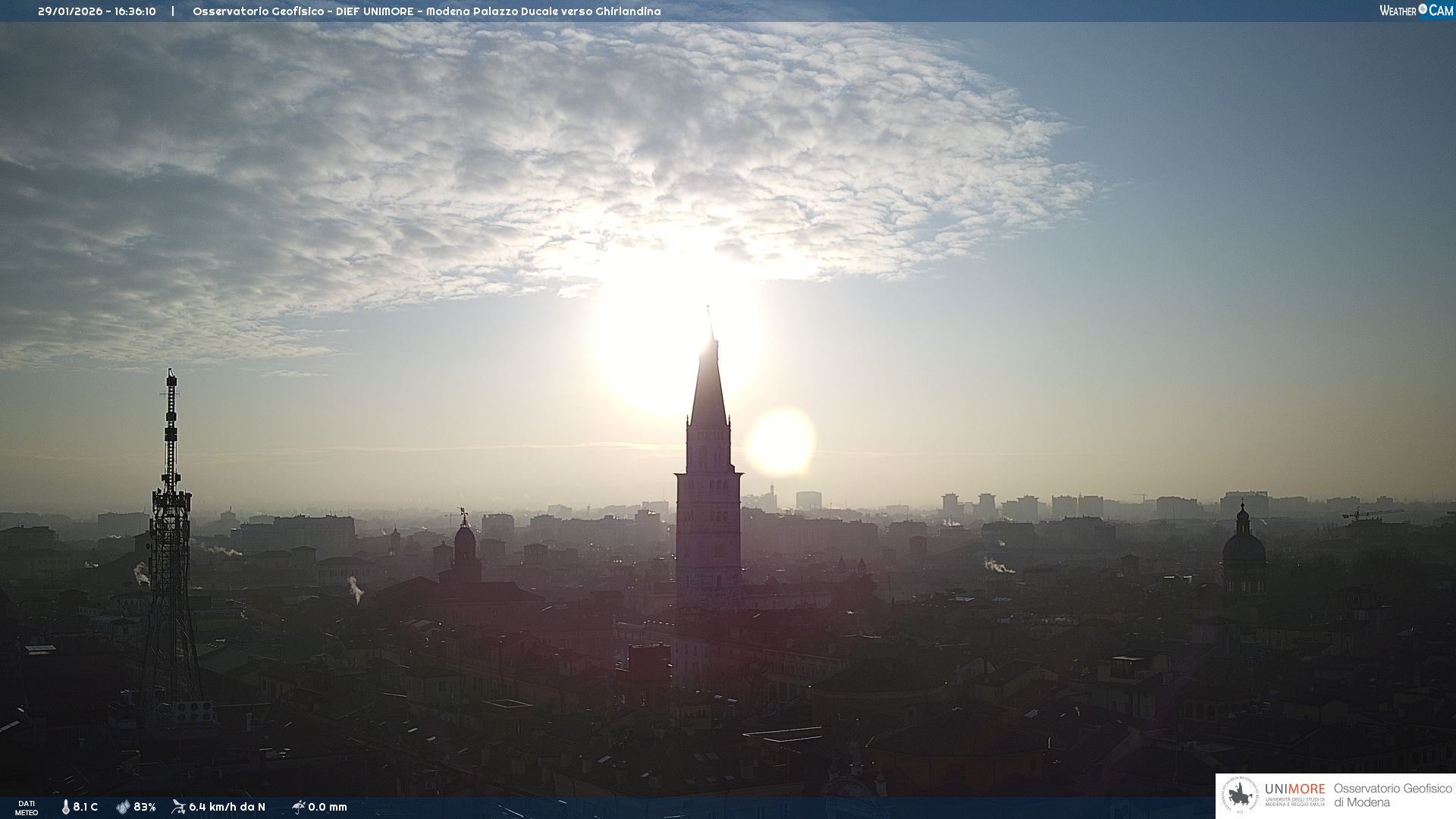1456x819 pixels.
Task: Click the 0.0 mm rainfall value
Action: [x=328, y=807]
